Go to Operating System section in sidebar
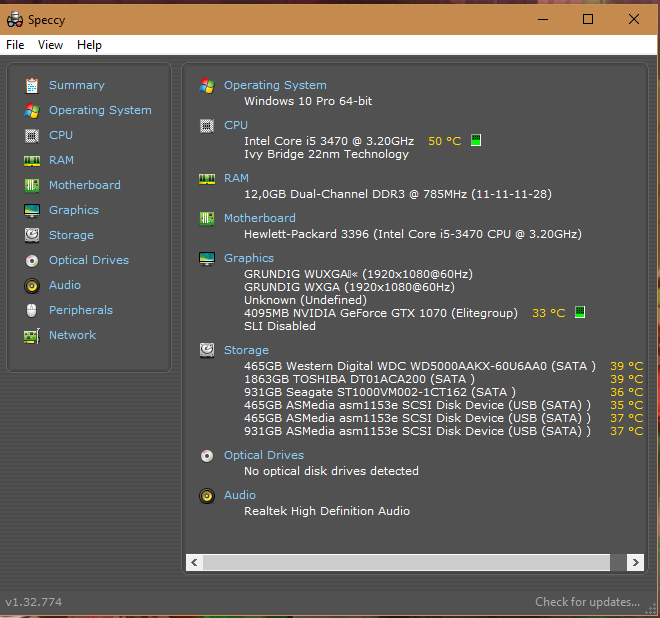The height and width of the screenshot is (618, 660). (100, 110)
